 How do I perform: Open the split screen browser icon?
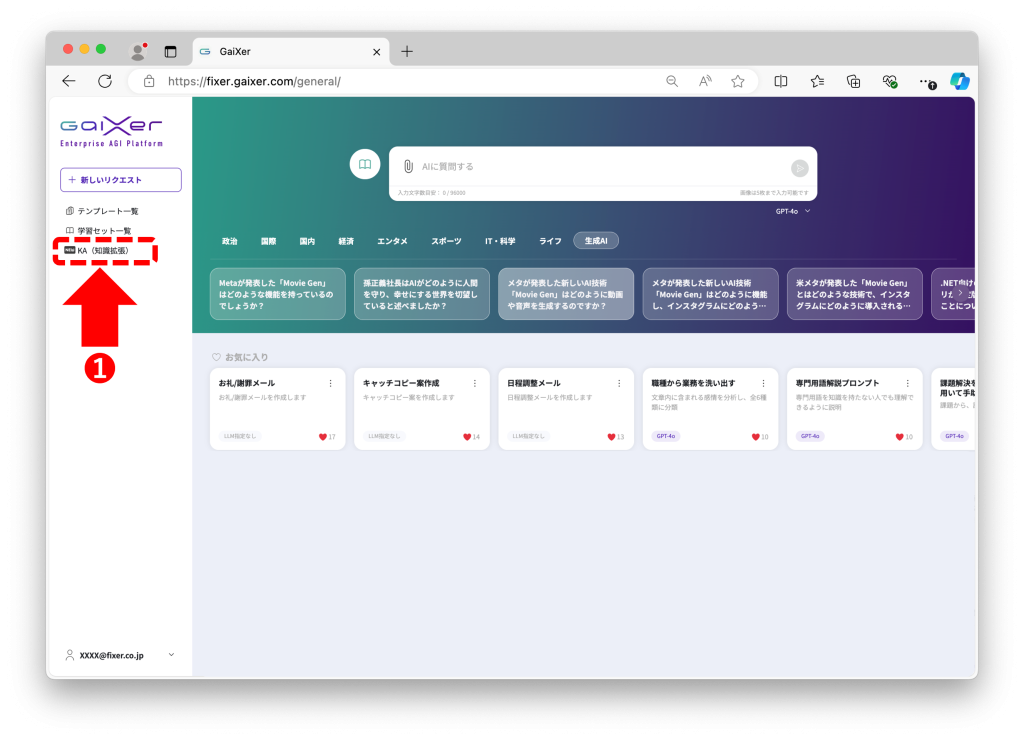(x=781, y=81)
